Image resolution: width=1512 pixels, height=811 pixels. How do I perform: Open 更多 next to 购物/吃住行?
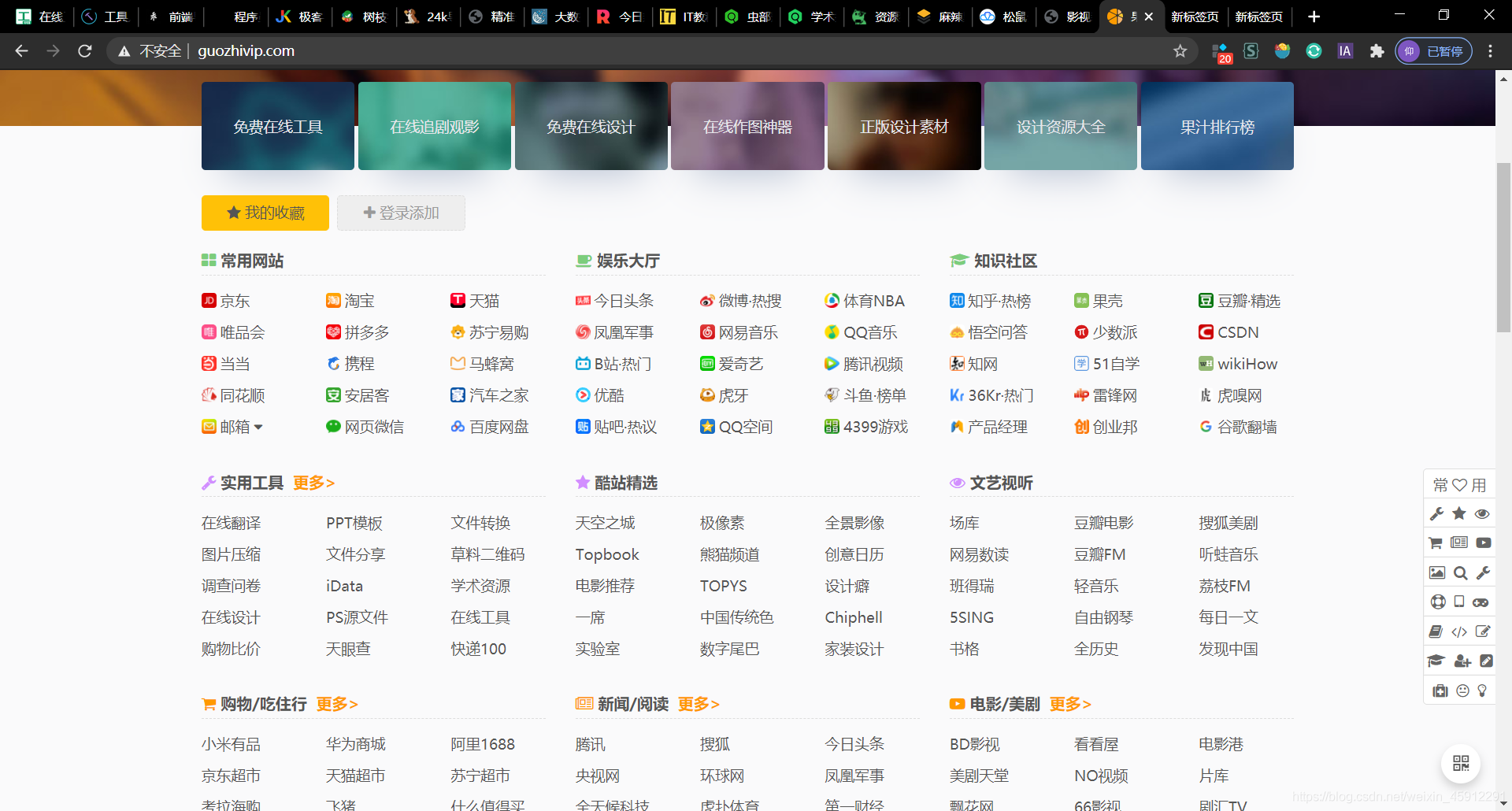click(x=337, y=704)
